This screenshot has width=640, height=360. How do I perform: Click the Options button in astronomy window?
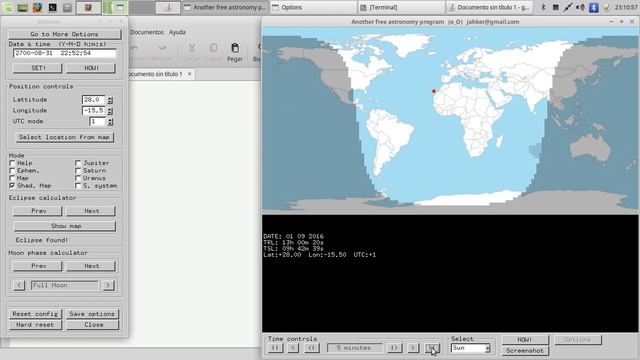(578, 340)
